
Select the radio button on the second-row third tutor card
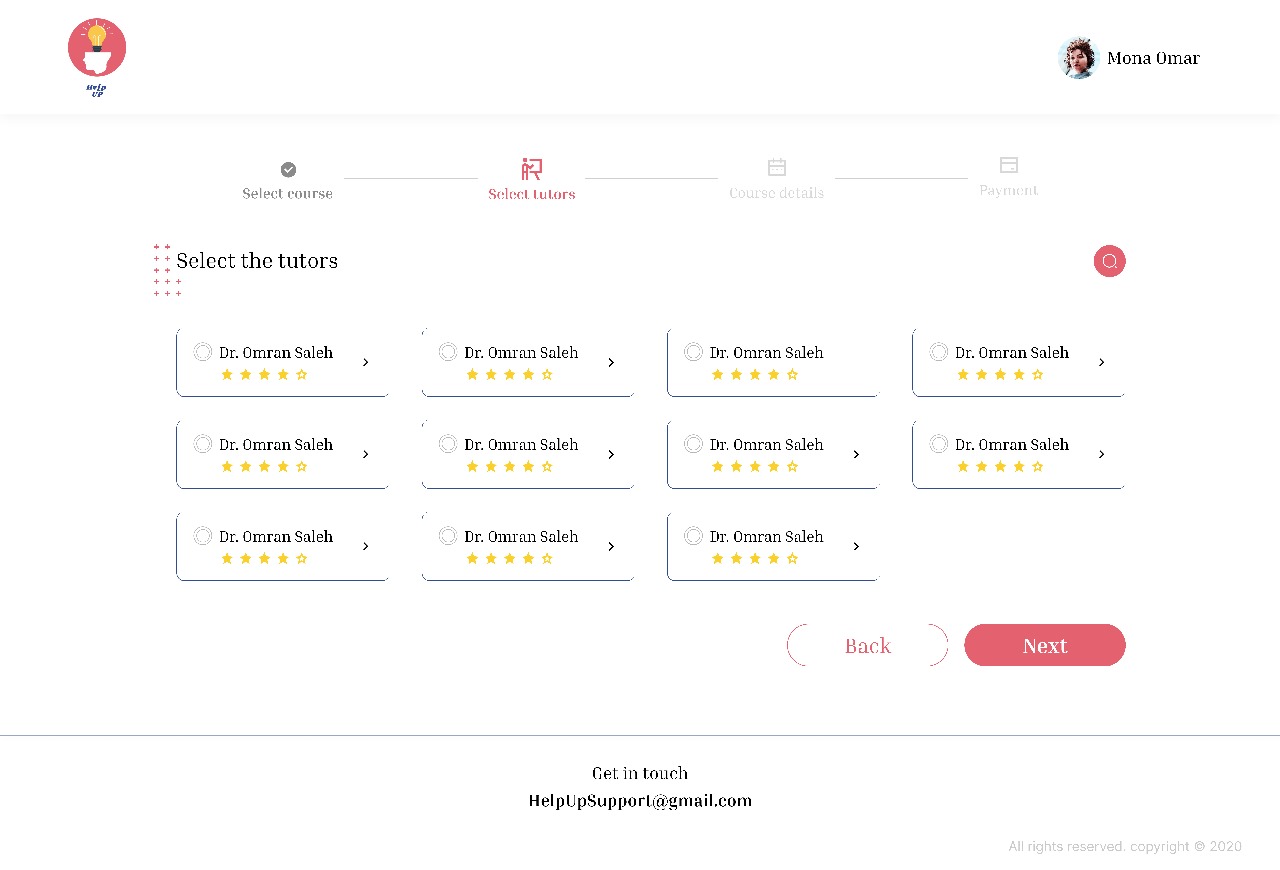693,444
